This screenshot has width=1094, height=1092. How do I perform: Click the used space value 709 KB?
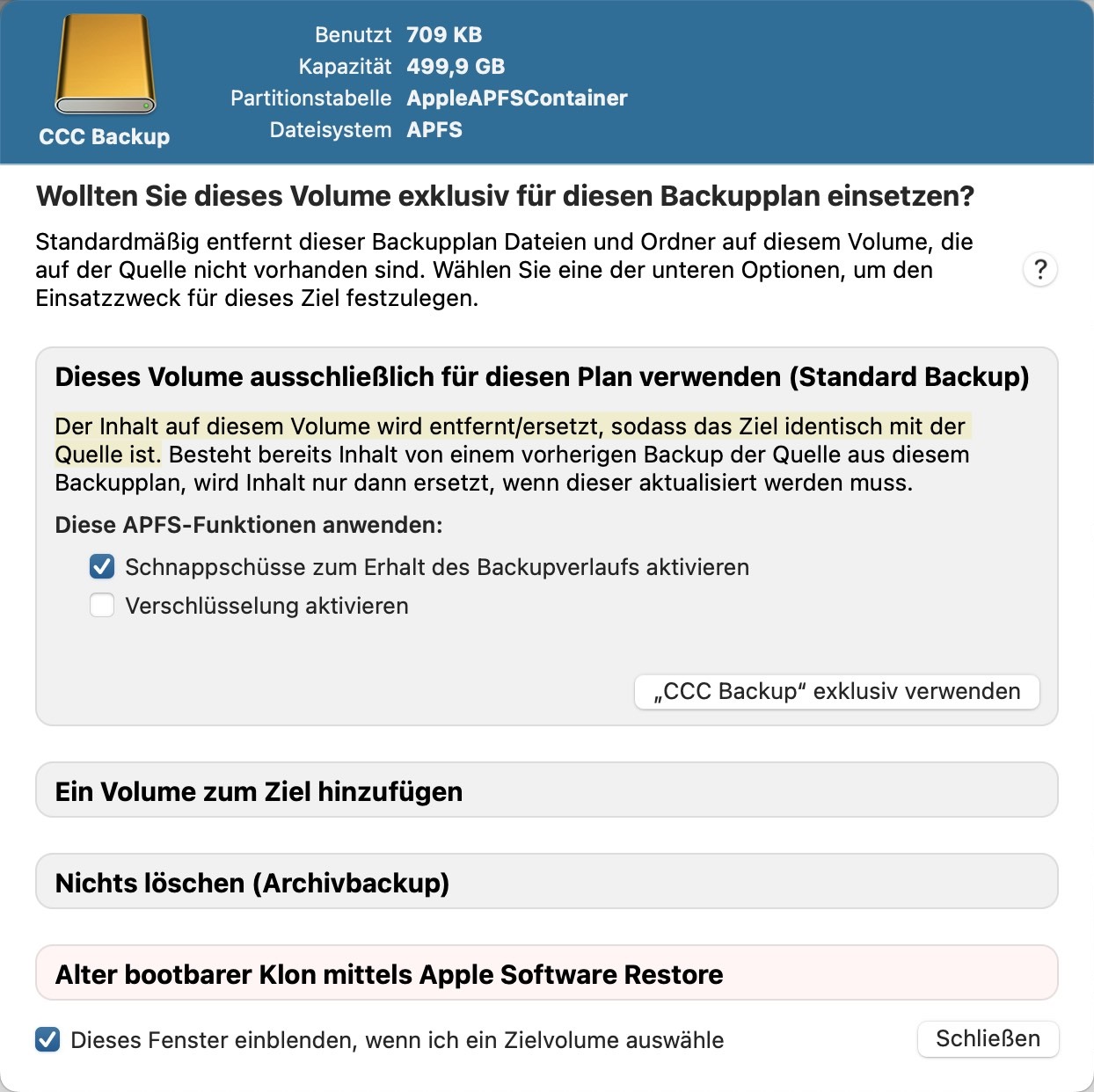pyautogui.click(x=444, y=34)
